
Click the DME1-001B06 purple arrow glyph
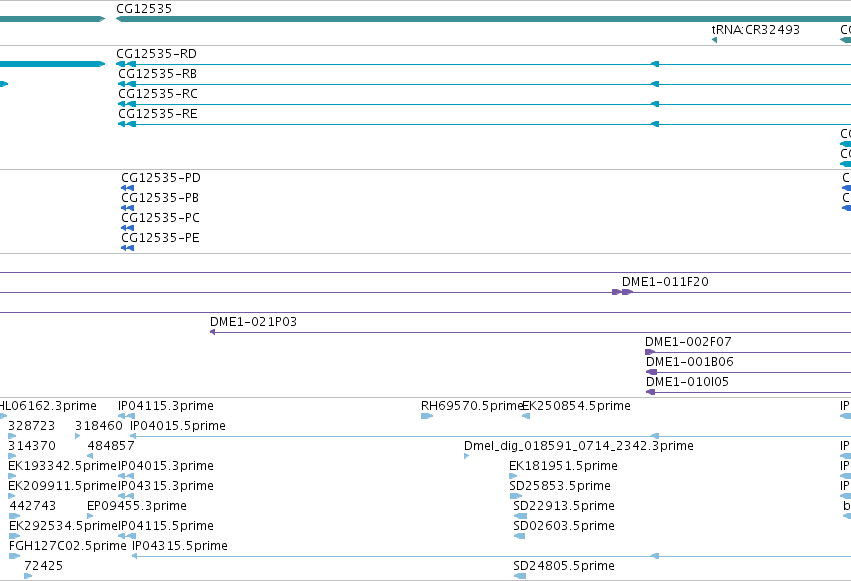click(651, 372)
